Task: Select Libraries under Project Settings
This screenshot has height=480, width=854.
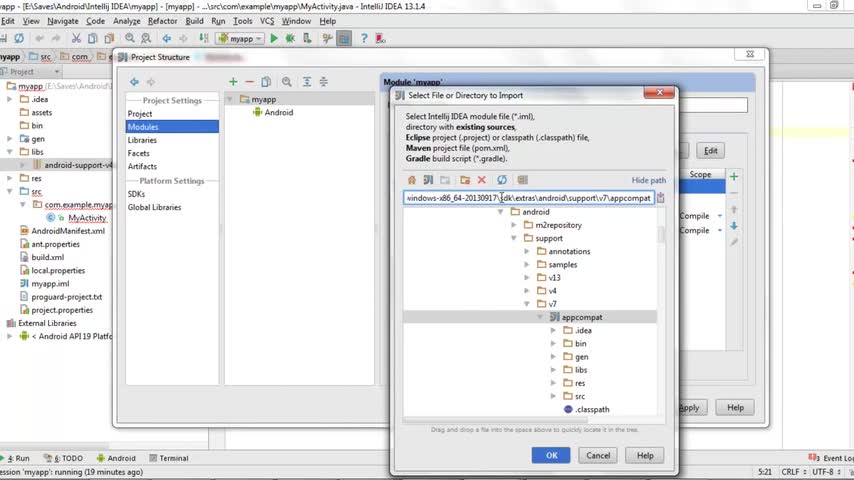Action: click(142, 140)
